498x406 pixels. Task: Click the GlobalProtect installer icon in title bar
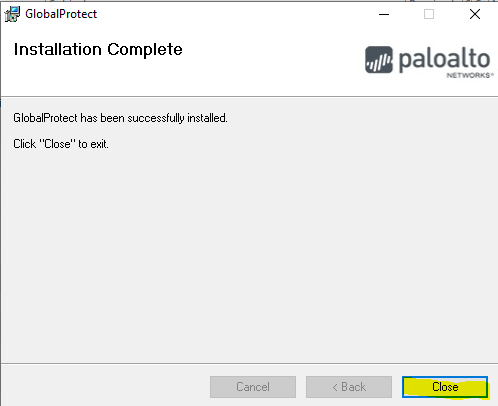coord(12,14)
